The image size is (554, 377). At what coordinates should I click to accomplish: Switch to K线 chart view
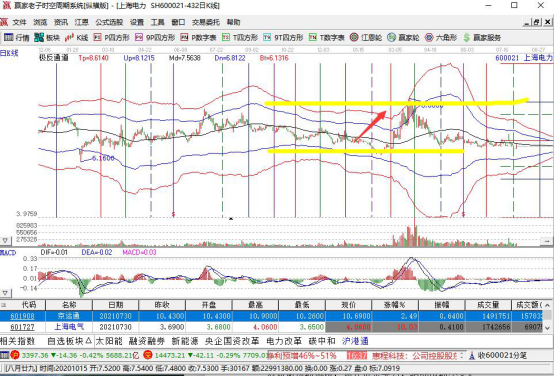76,37
